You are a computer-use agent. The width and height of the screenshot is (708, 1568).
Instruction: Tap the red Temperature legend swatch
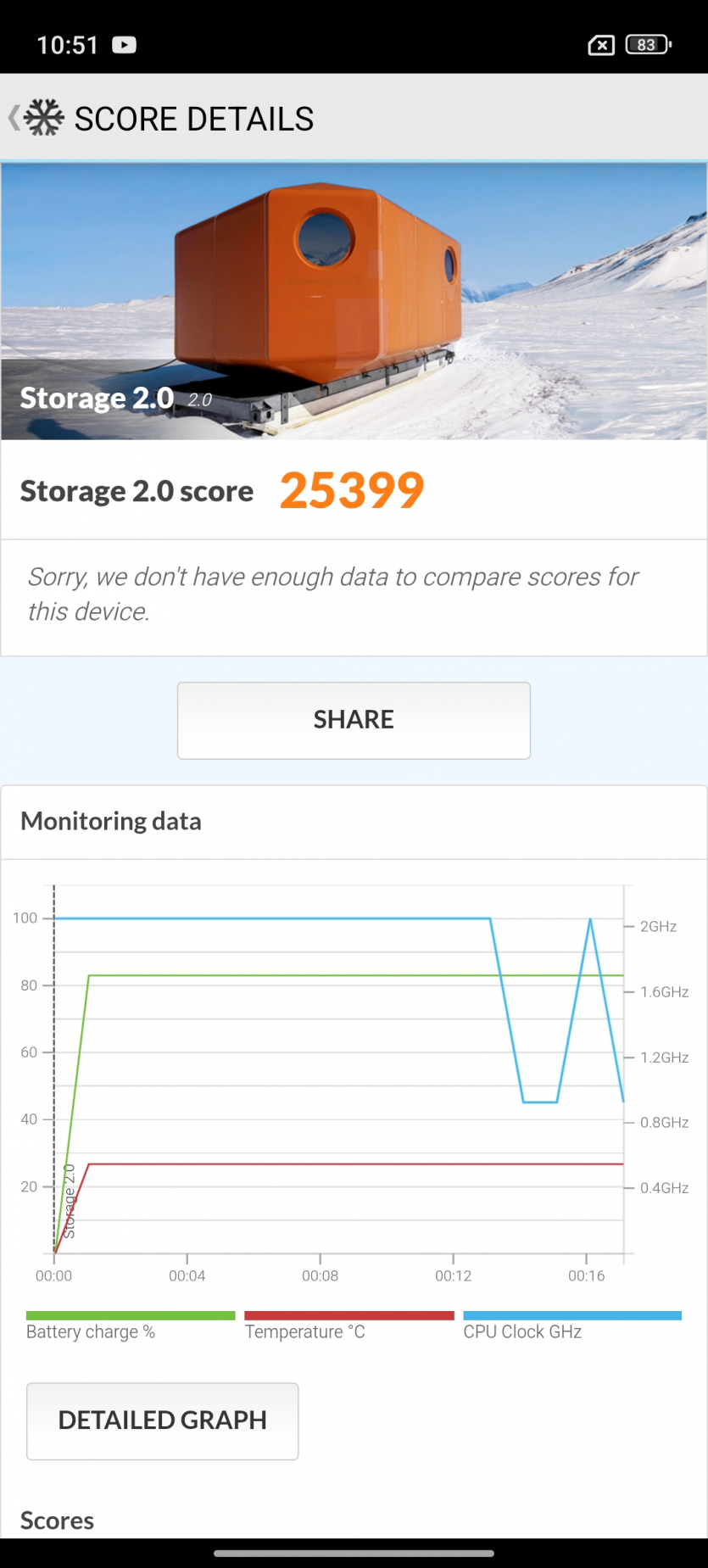pyautogui.click(x=348, y=1315)
